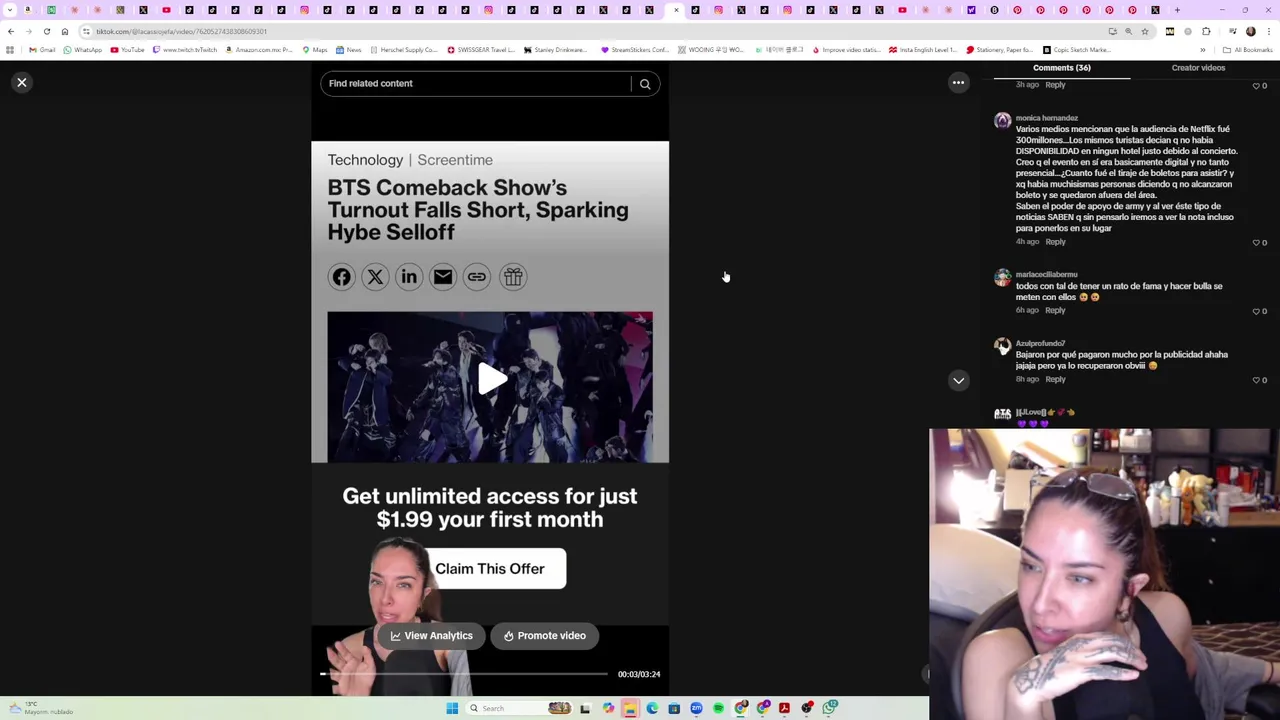Screen dimensions: 1280x720
Task: Click the zoom magnifier in address bar
Action: point(1128,32)
